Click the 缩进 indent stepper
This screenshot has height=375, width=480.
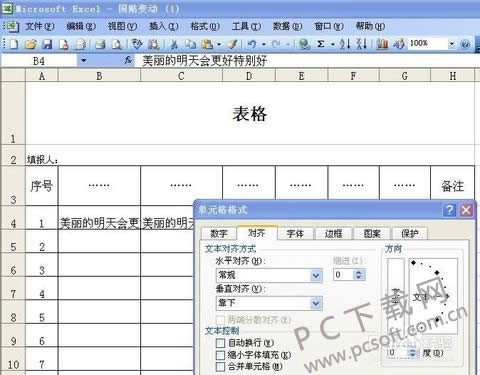tap(359, 275)
